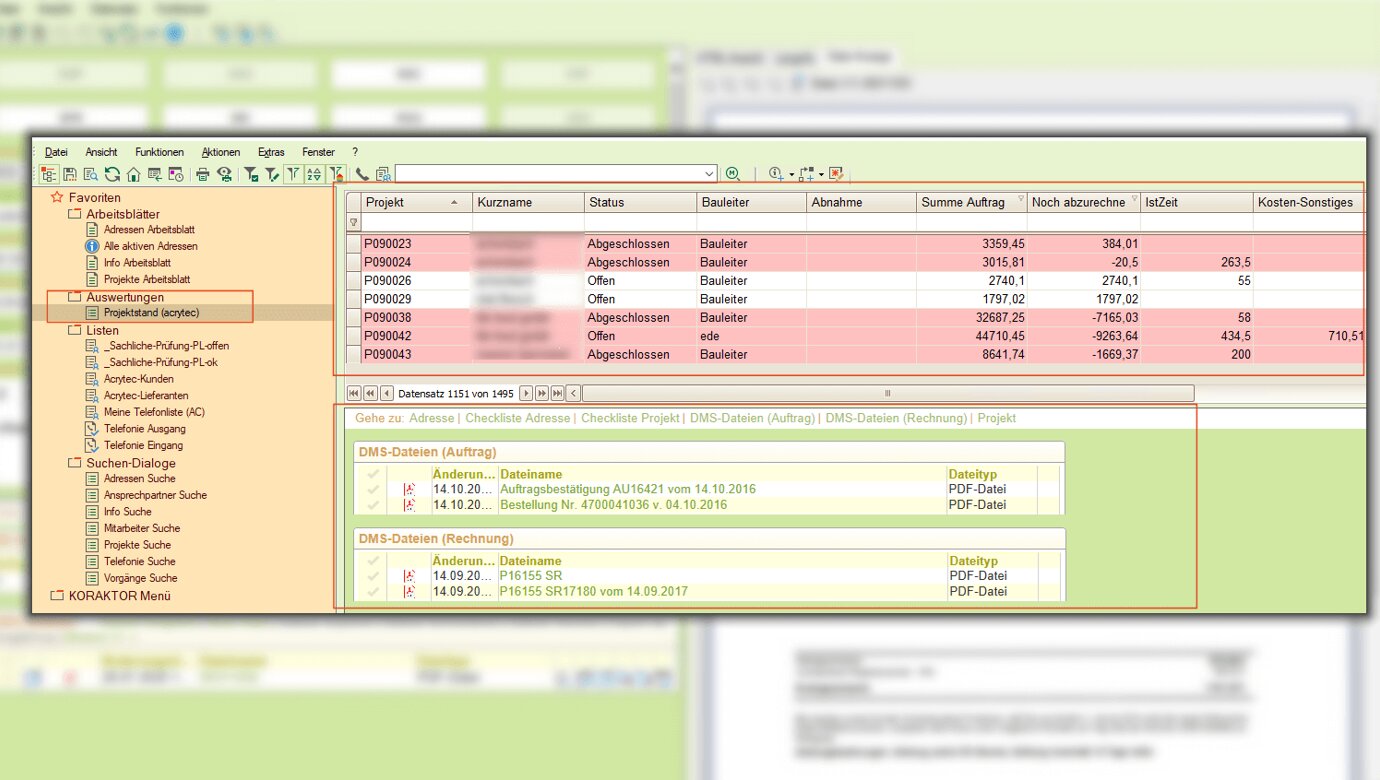This screenshot has width=1380, height=780.
Task: Click the filter funnel icon in filter row
Action: 353,223
